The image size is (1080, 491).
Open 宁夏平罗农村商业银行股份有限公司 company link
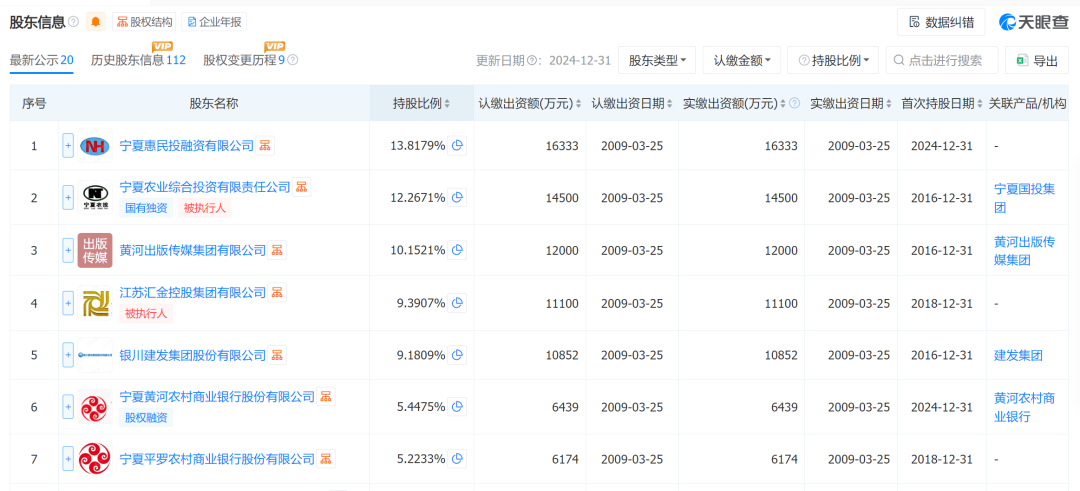point(218,459)
